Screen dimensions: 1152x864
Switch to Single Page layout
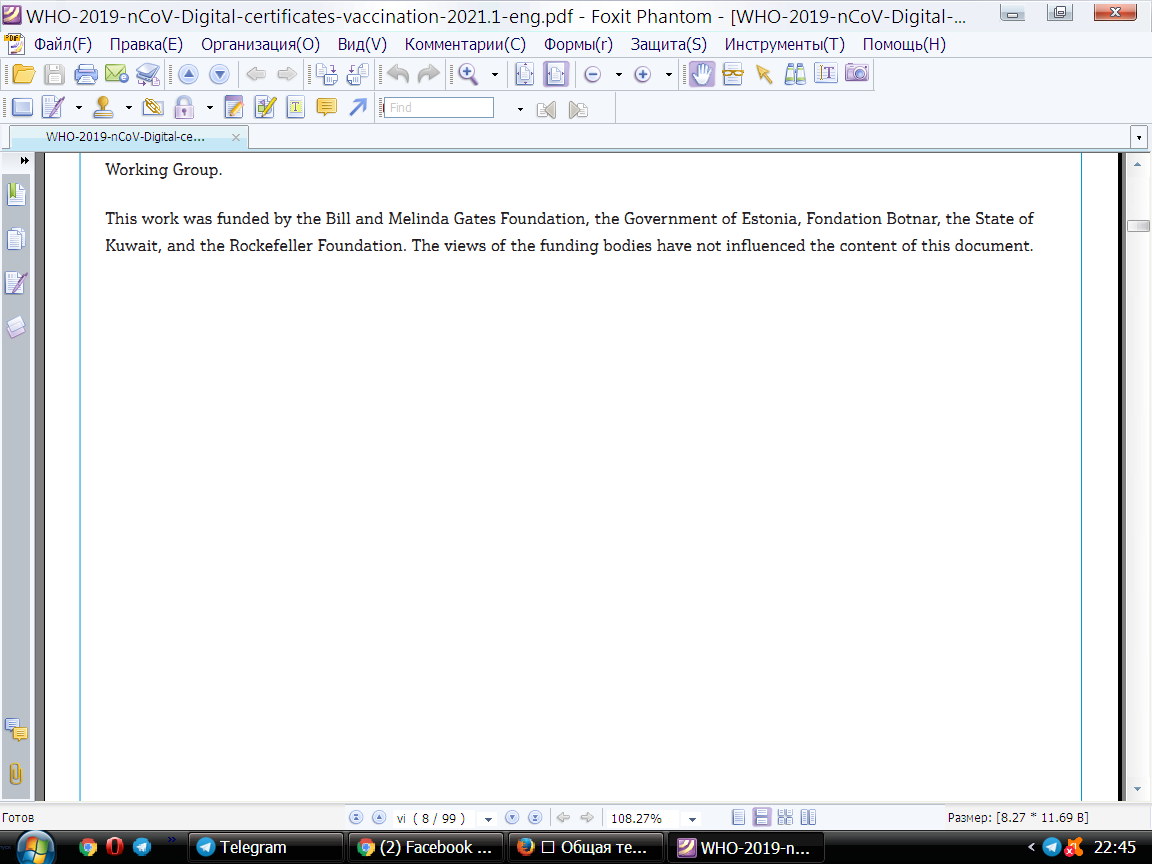(739, 817)
